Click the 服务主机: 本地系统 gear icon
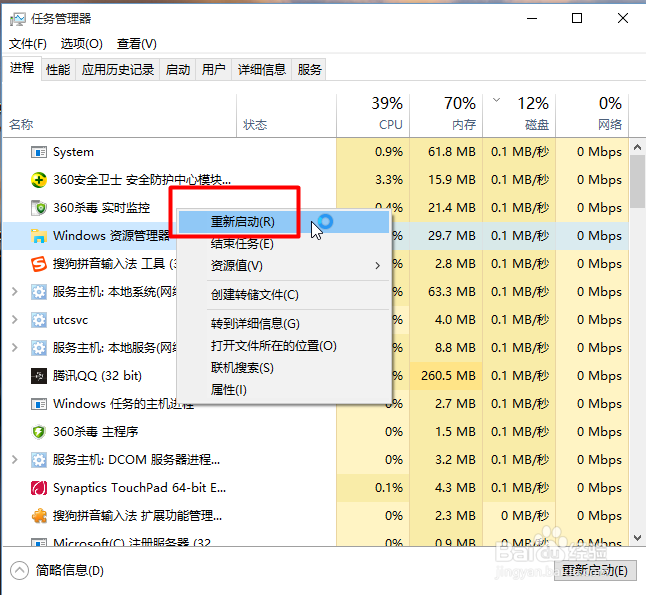 (39, 292)
